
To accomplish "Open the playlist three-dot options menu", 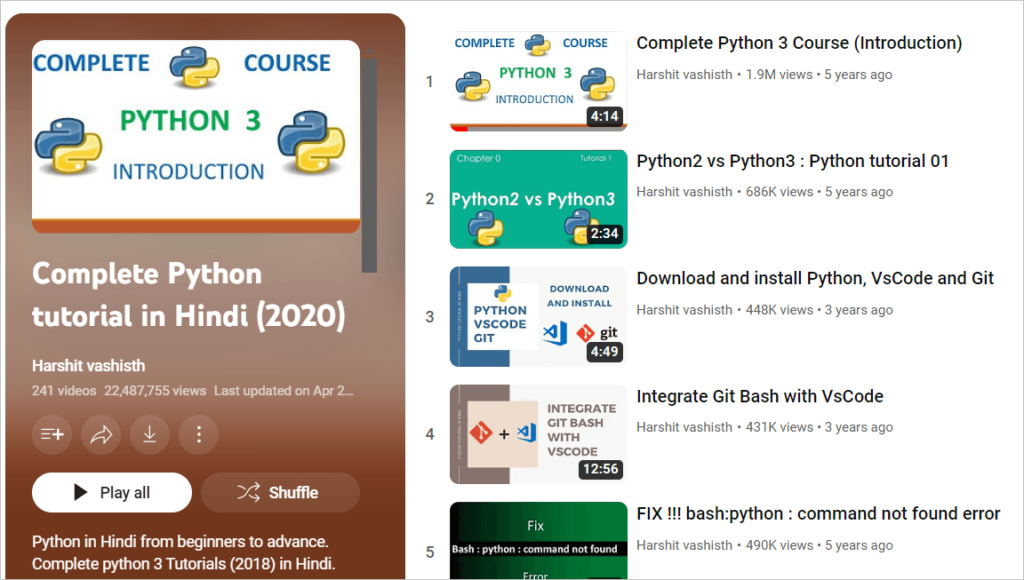I will [198, 434].
